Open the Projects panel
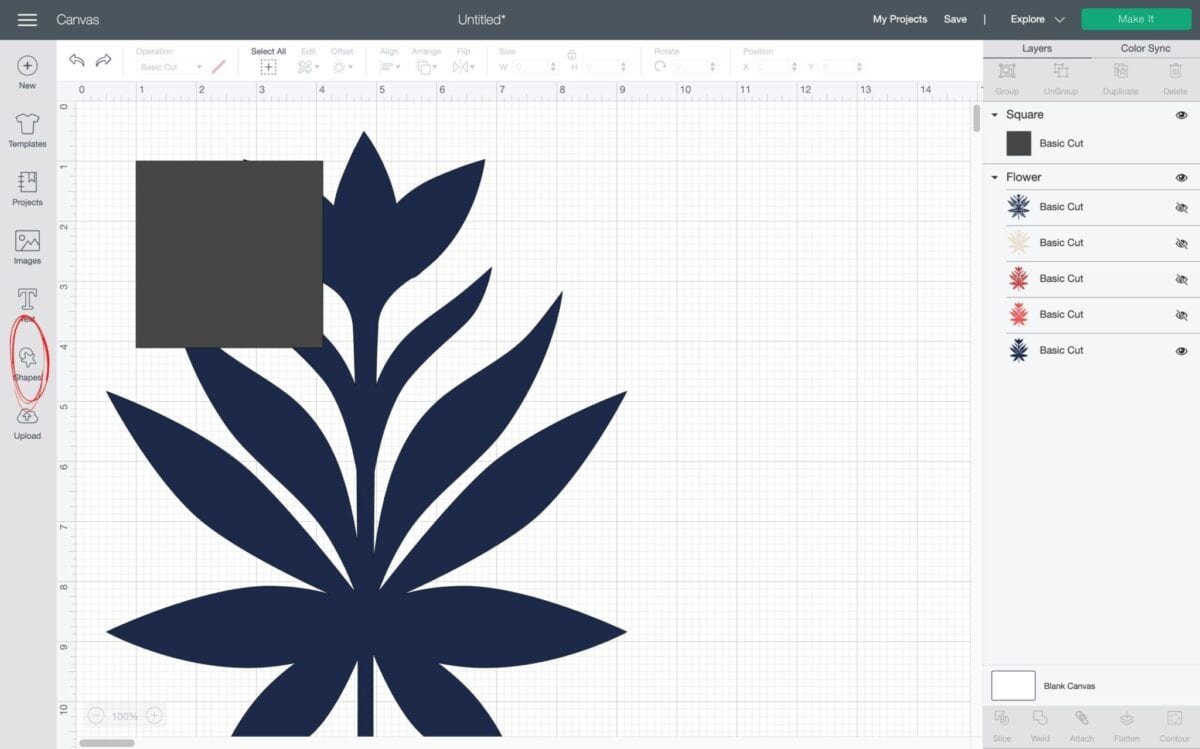 tap(27, 188)
